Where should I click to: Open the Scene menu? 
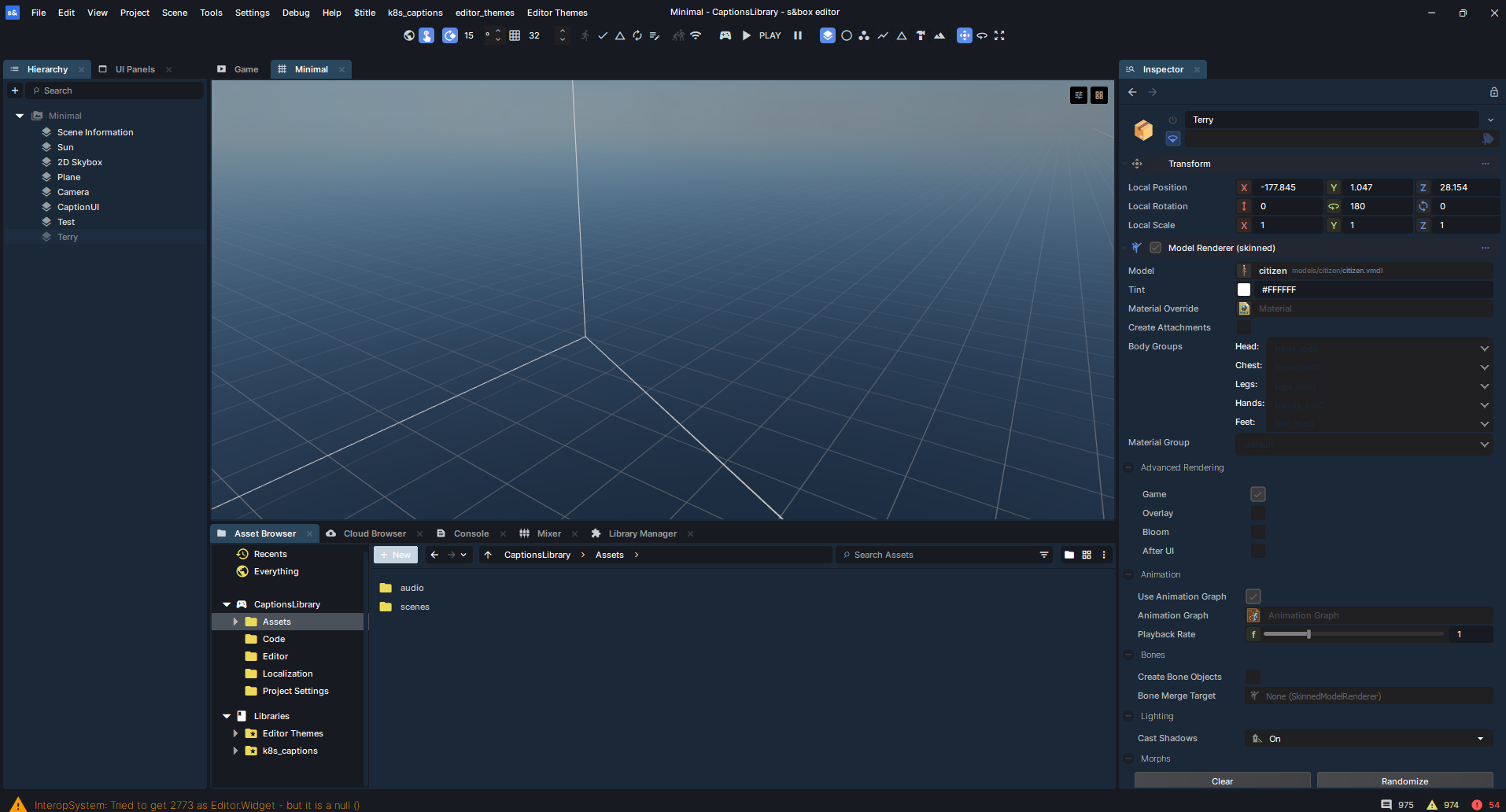pos(175,13)
